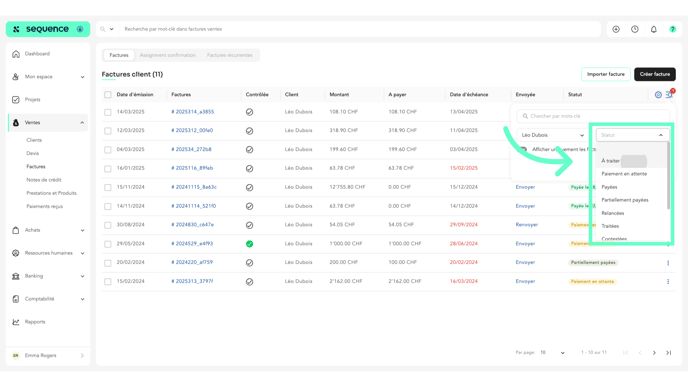The width and height of the screenshot is (688, 387).
Task: Click the controlled check icon for invoice 2025313_3797f
Action: coord(249,282)
